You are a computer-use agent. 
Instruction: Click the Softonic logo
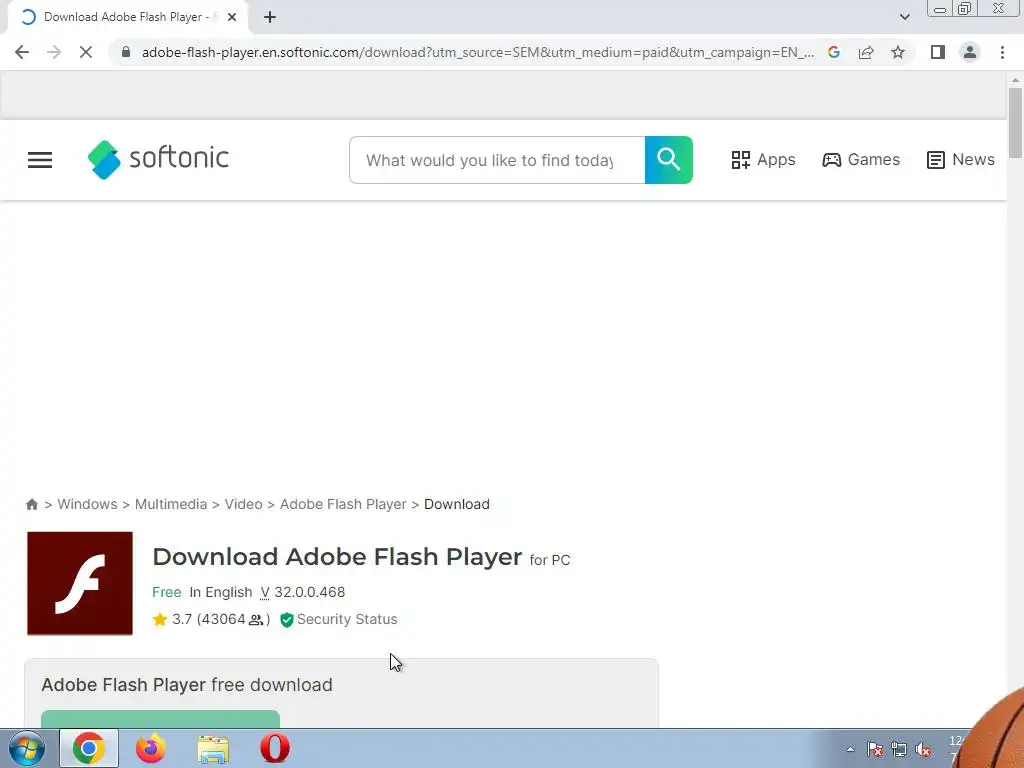158,159
